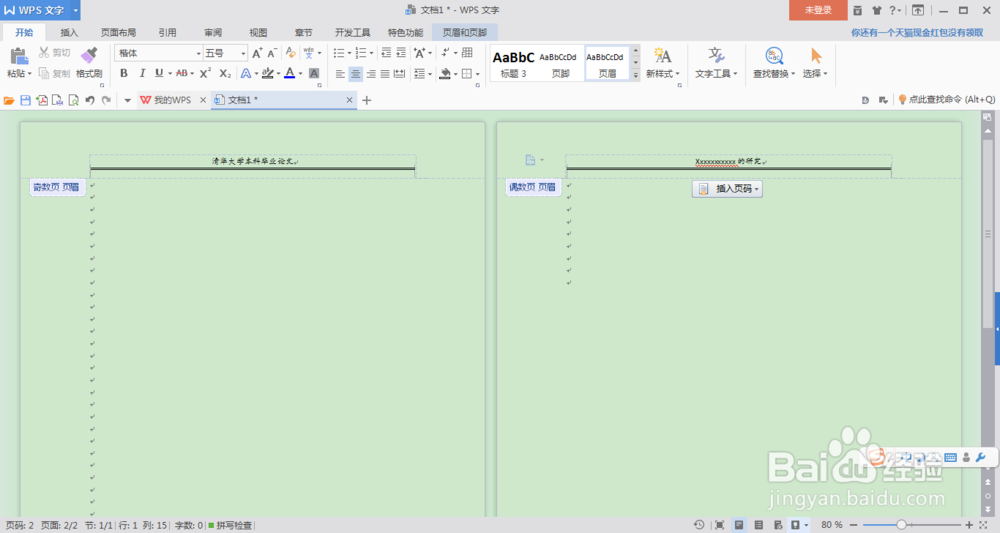The height and width of the screenshot is (533, 1000).
Task: Click the odd page header text
Action: click(253, 161)
